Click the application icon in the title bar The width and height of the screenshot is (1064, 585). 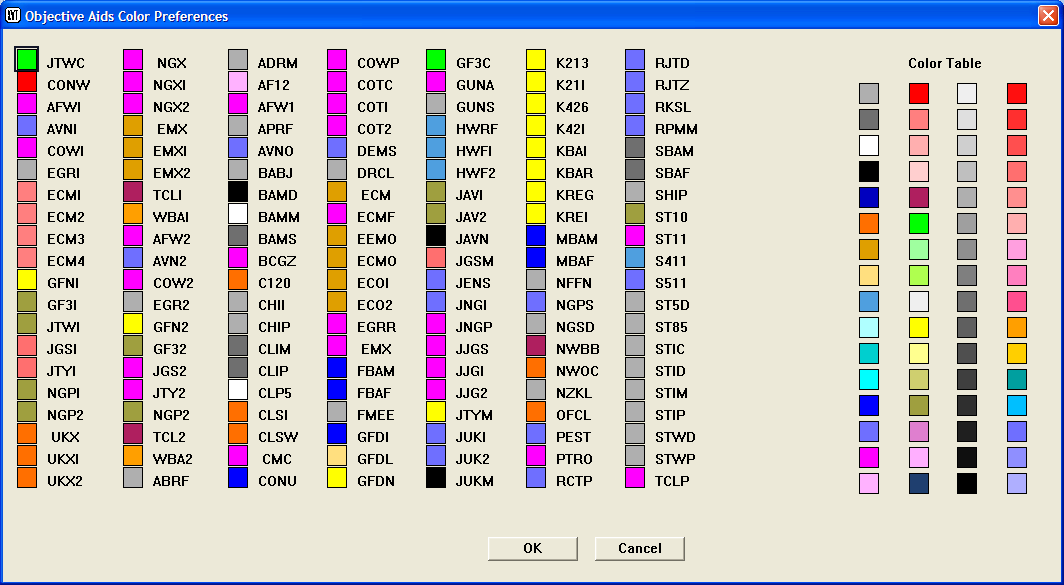coord(13,15)
